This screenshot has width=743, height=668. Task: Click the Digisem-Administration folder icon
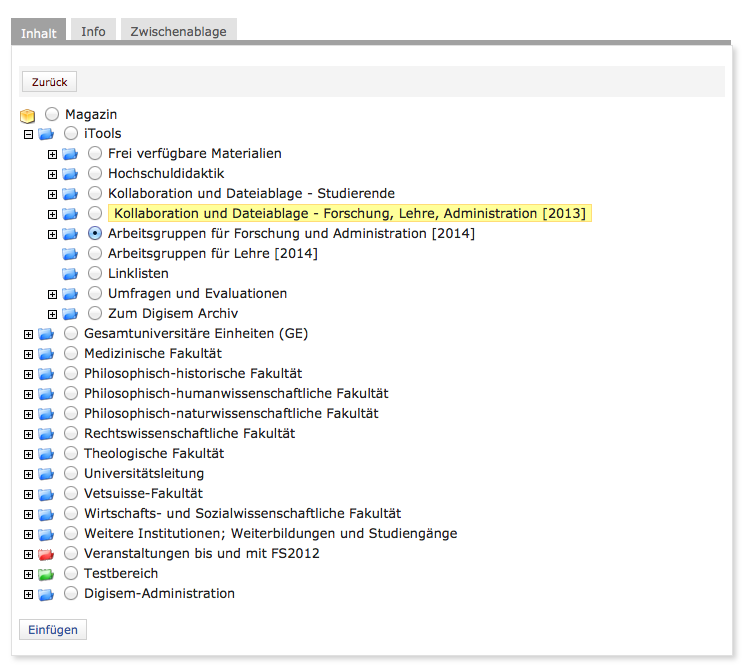click(x=46, y=594)
